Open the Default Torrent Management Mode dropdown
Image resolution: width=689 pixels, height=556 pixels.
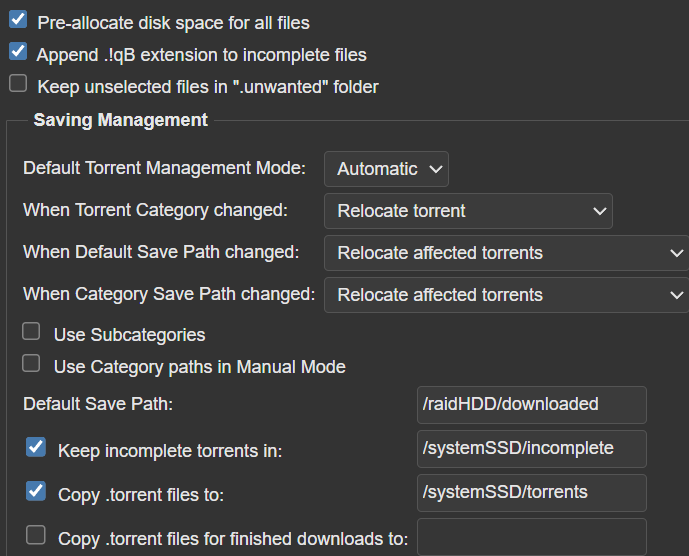click(x=386, y=169)
